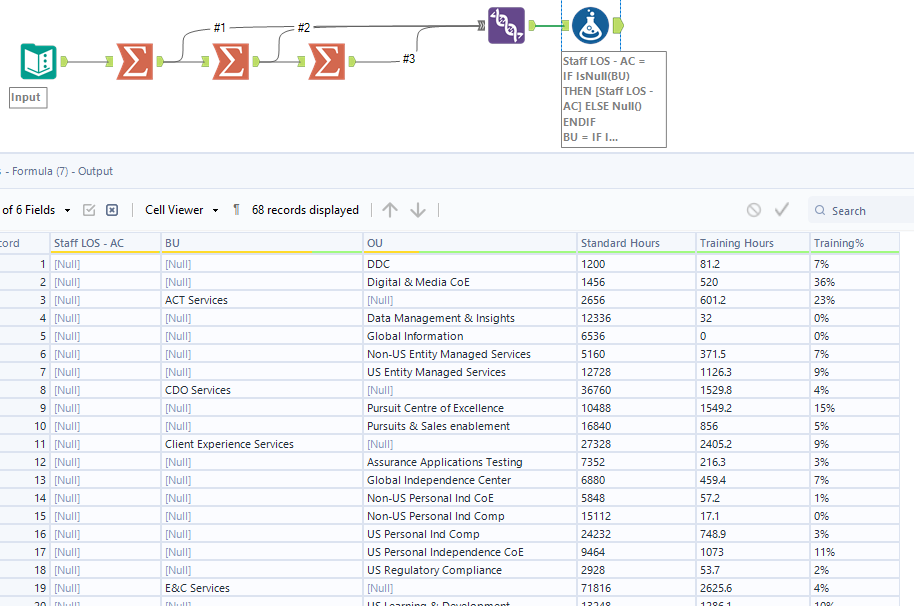Click the blue flask tool after the Formula tool
The width and height of the screenshot is (914, 606).
589,25
